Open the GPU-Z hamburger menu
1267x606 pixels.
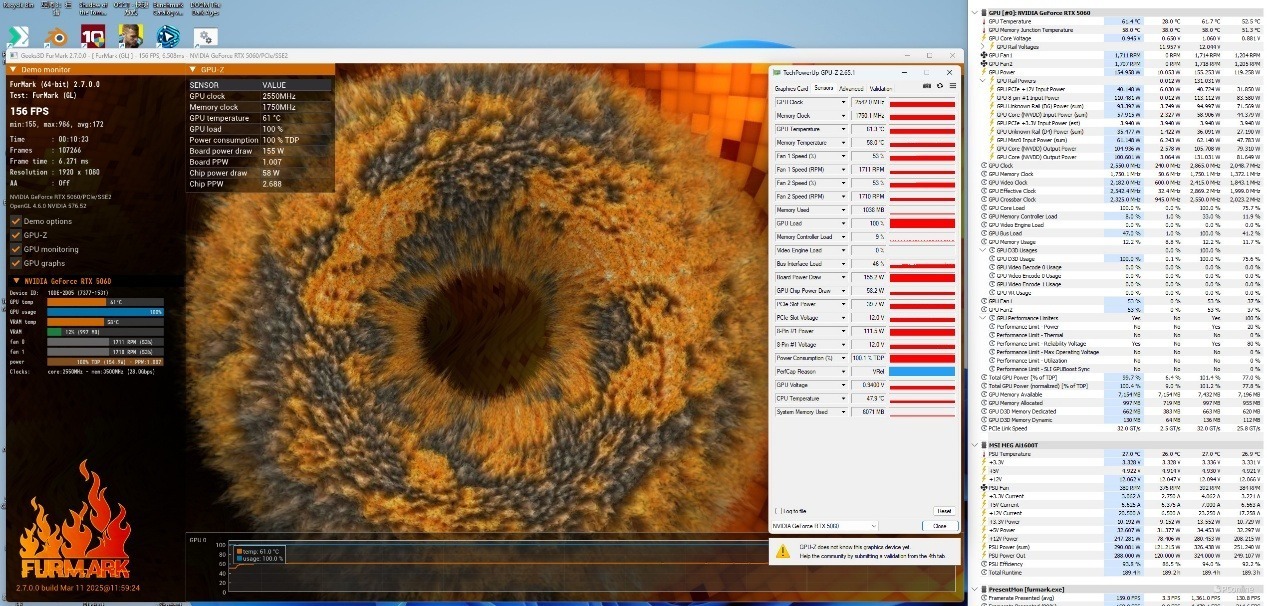[x=951, y=88]
